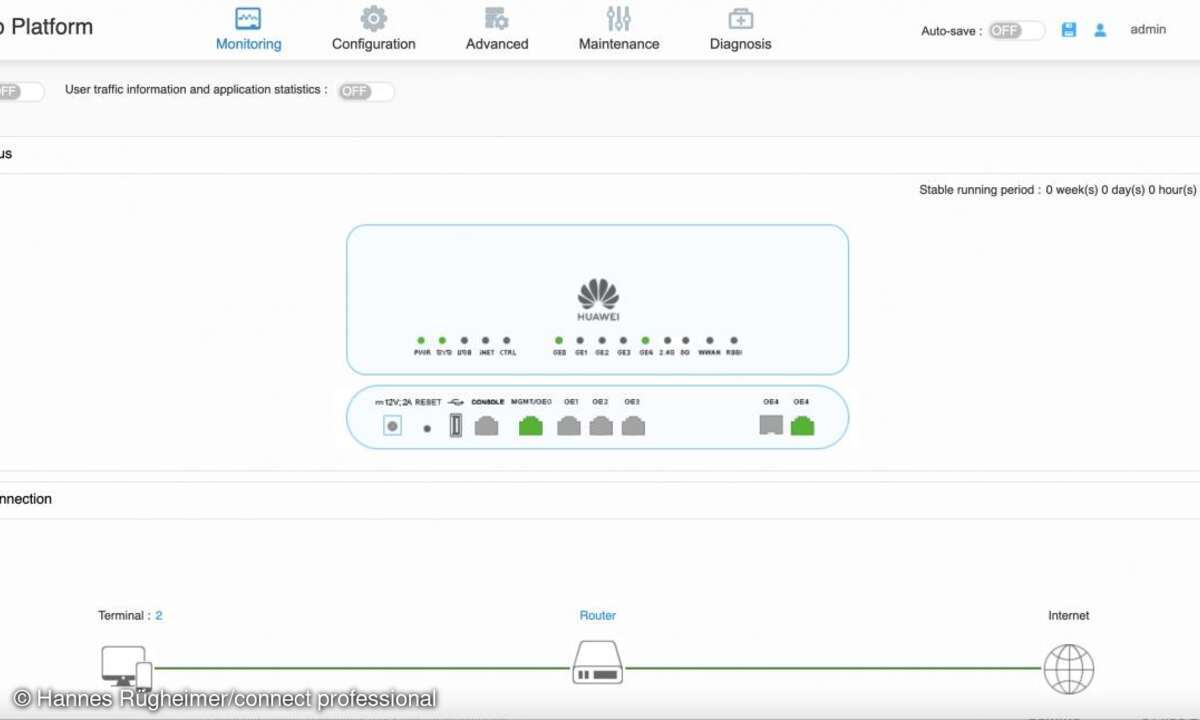The height and width of the screenshot is (720, 1200).
Task: Click the admin account name
Action: [x=1148, y=30]
